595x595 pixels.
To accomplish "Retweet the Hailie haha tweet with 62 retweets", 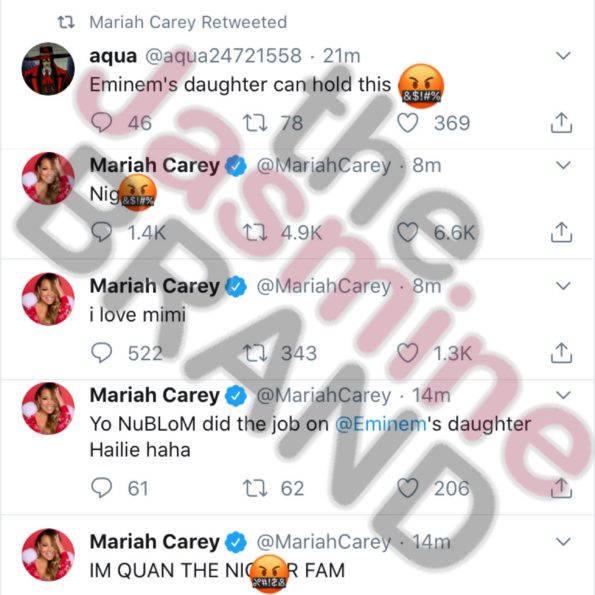I will pos(255,488).
